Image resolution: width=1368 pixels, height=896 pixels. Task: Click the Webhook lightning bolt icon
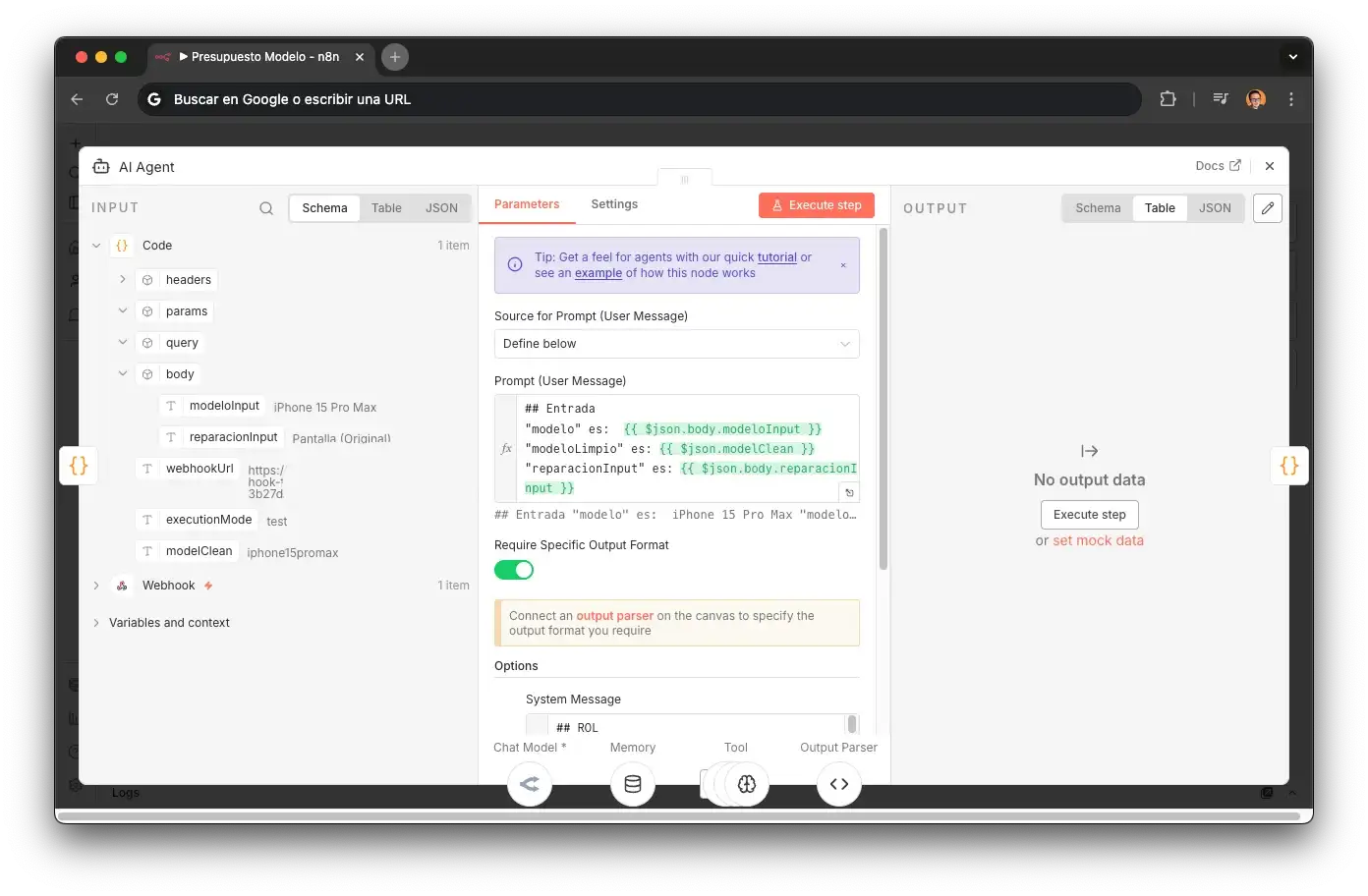206,585
